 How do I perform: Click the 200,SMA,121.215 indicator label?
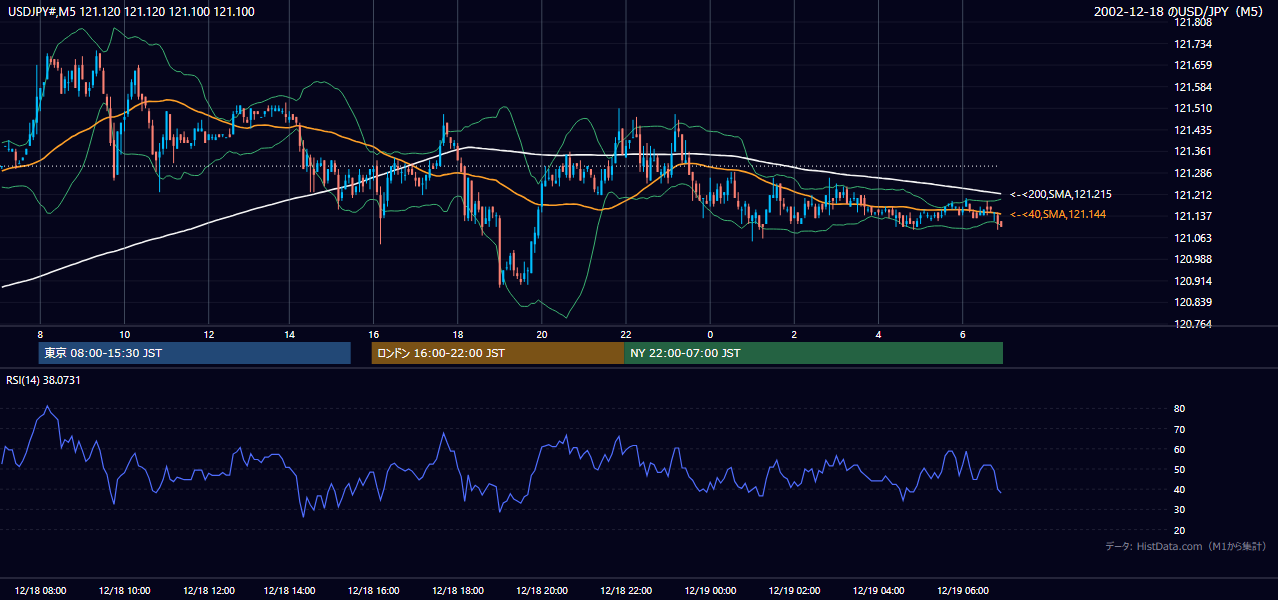coord(1060,194)
